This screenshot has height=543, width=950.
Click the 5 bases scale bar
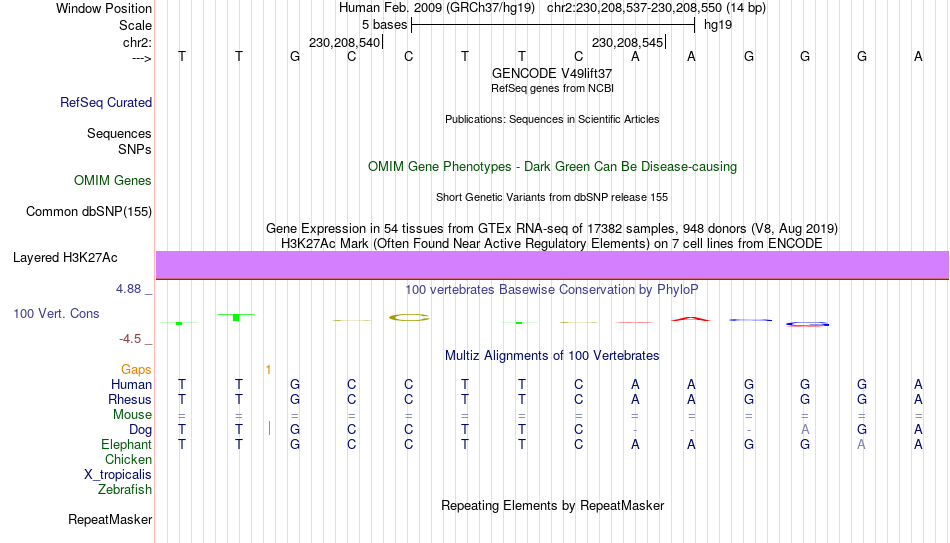coord(553,25)
